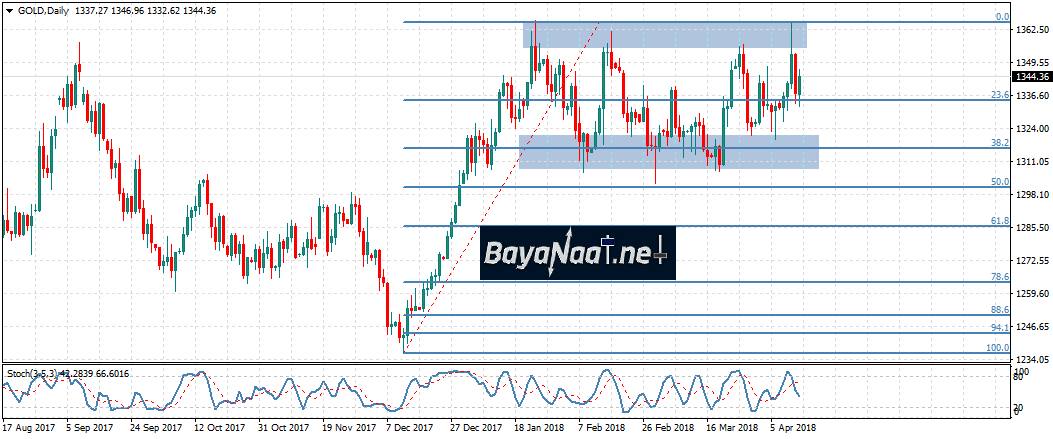Click the current price tag 1344.36

click(x=1031, y=77)
